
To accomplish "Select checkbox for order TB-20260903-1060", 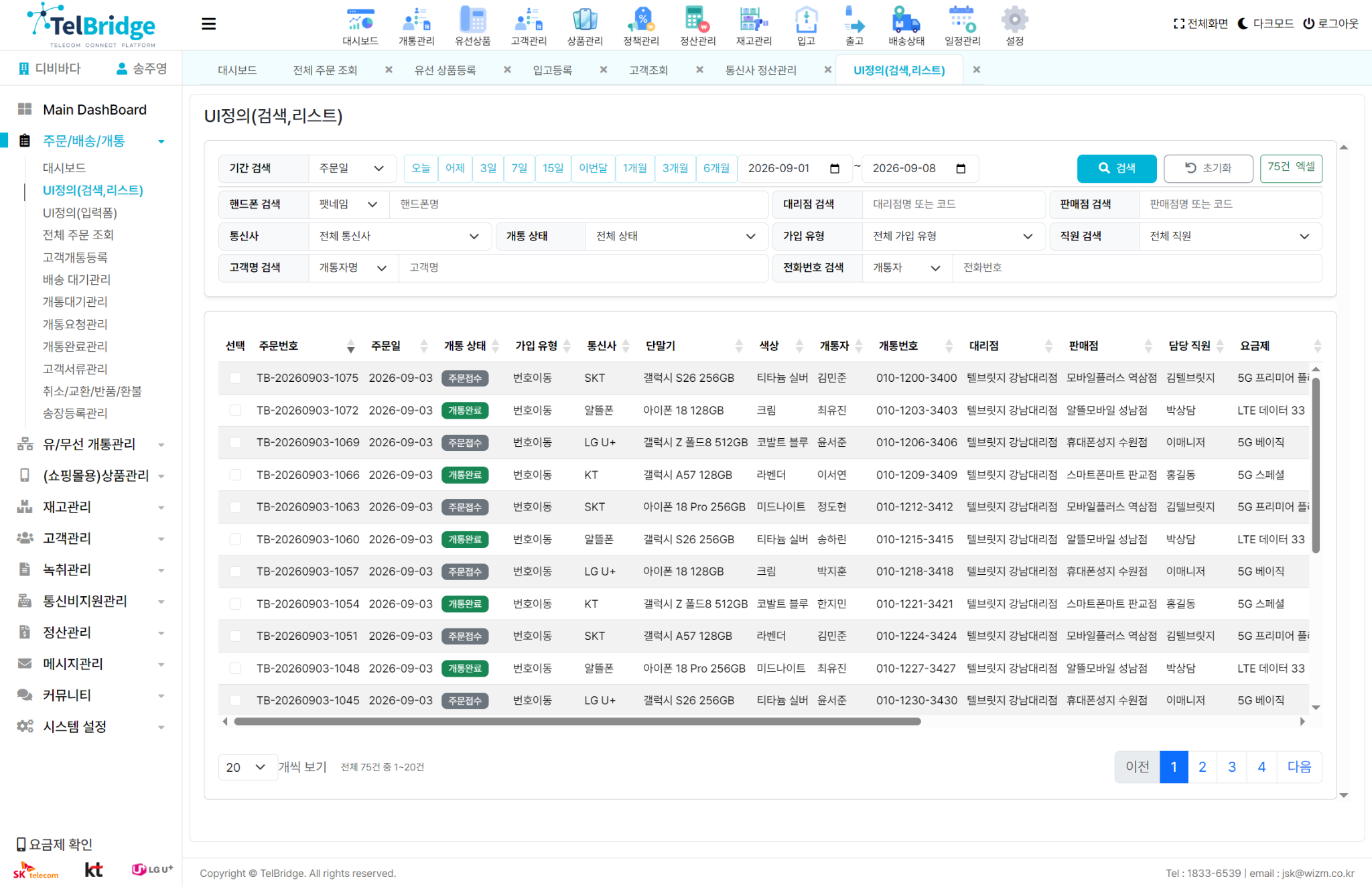I will (x=235, y=539).
